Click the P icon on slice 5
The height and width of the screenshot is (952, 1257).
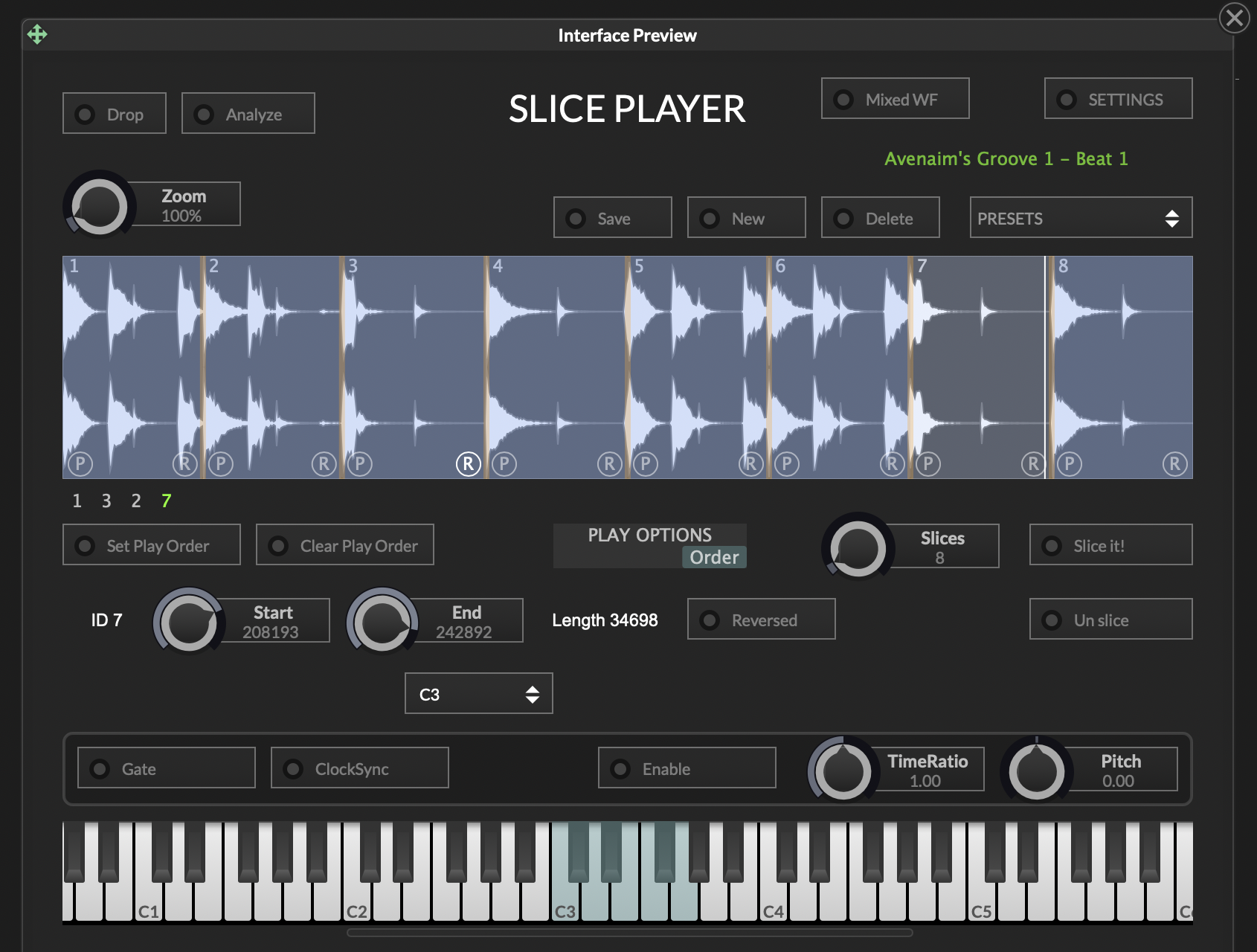pyautogui.click(x=646, y=464)
